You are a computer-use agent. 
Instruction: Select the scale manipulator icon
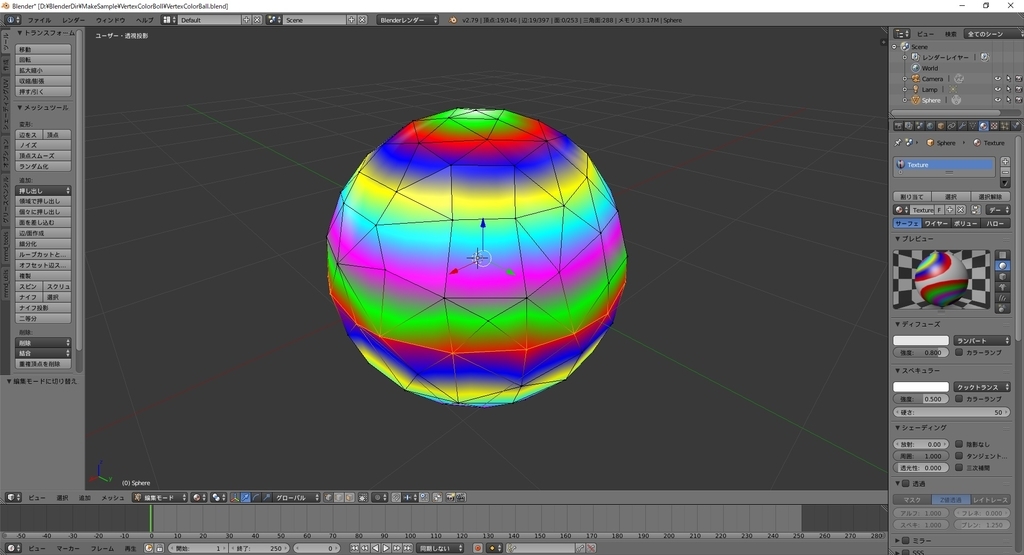point(266,498)
